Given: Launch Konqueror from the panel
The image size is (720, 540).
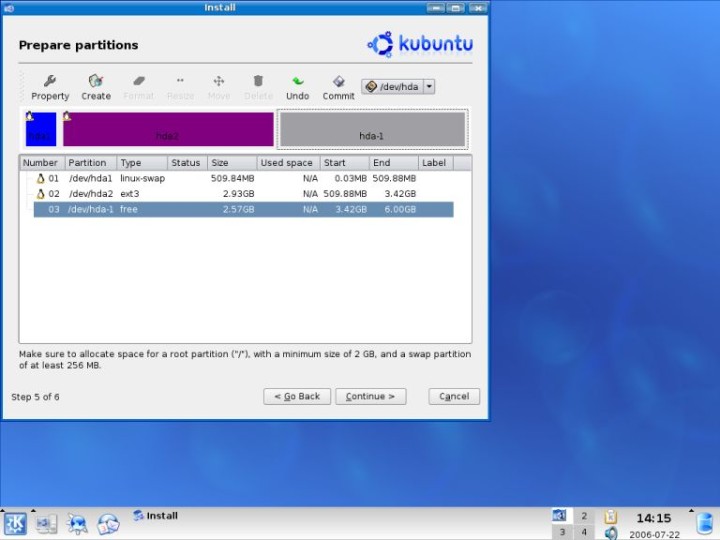Looking at the screenshot, I should [x=77, y=523].
